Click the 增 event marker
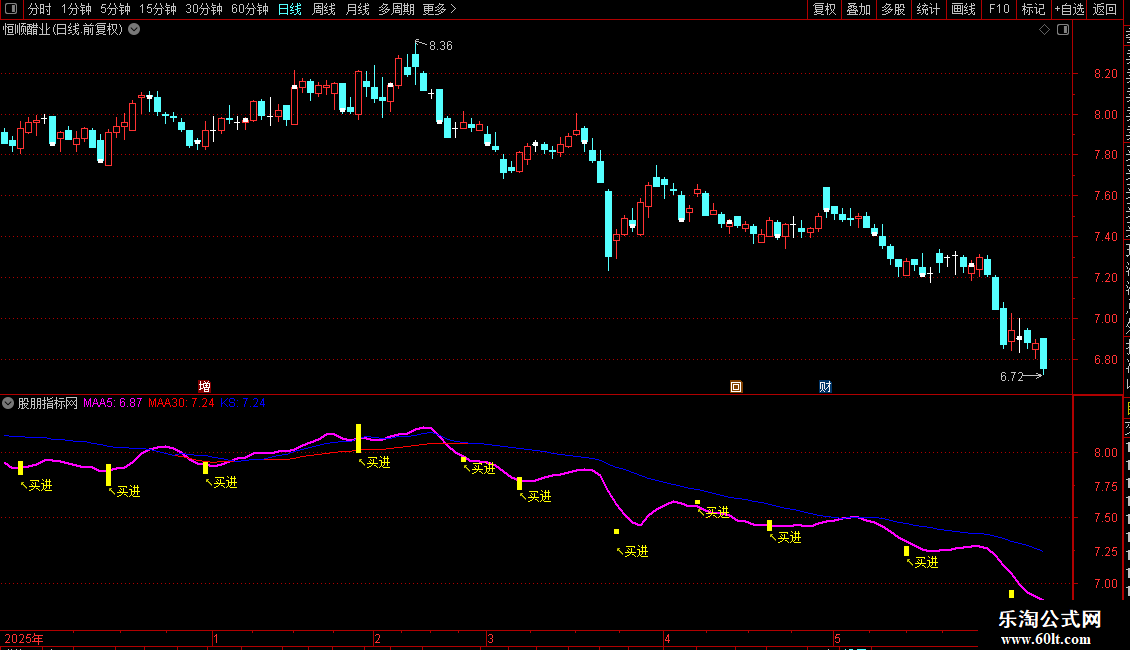Image resolution: width=1130 pixels, height=650 pixels. (x=205, y=387)
